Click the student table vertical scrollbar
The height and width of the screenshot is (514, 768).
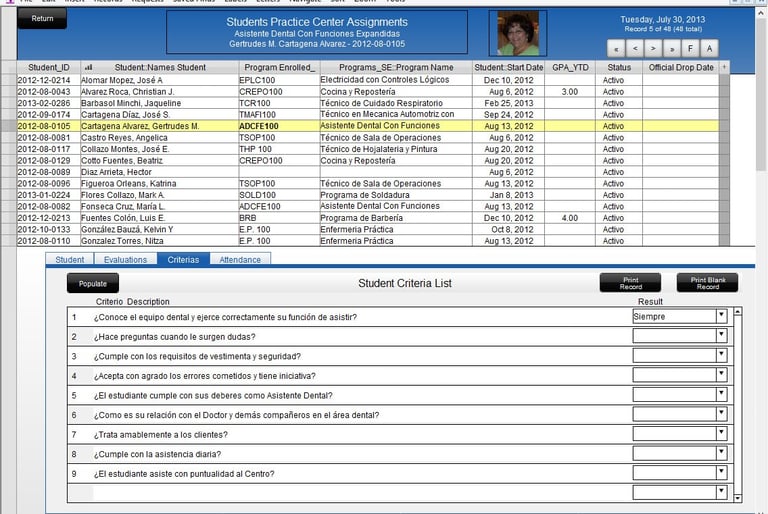point(724,160)
